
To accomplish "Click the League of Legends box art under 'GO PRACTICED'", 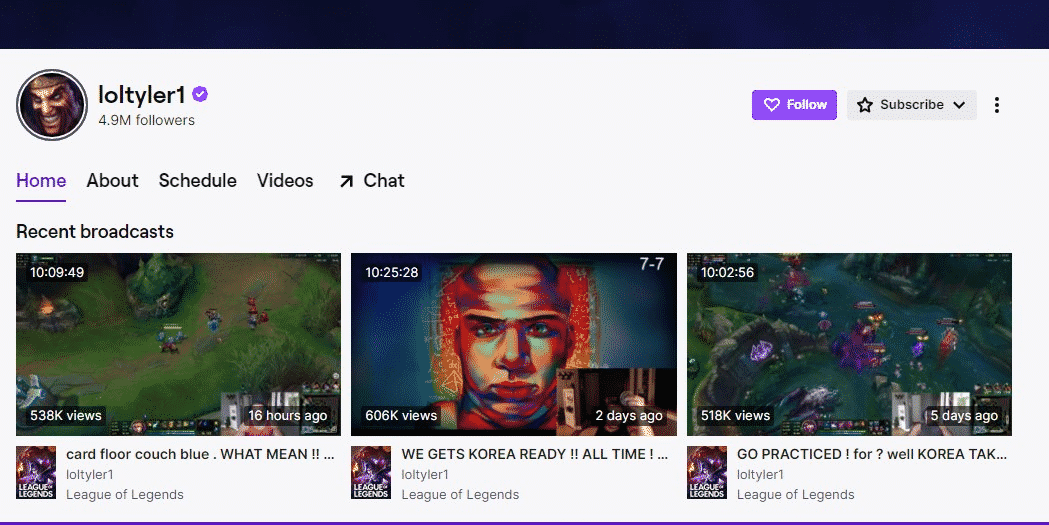I will 707,473.
